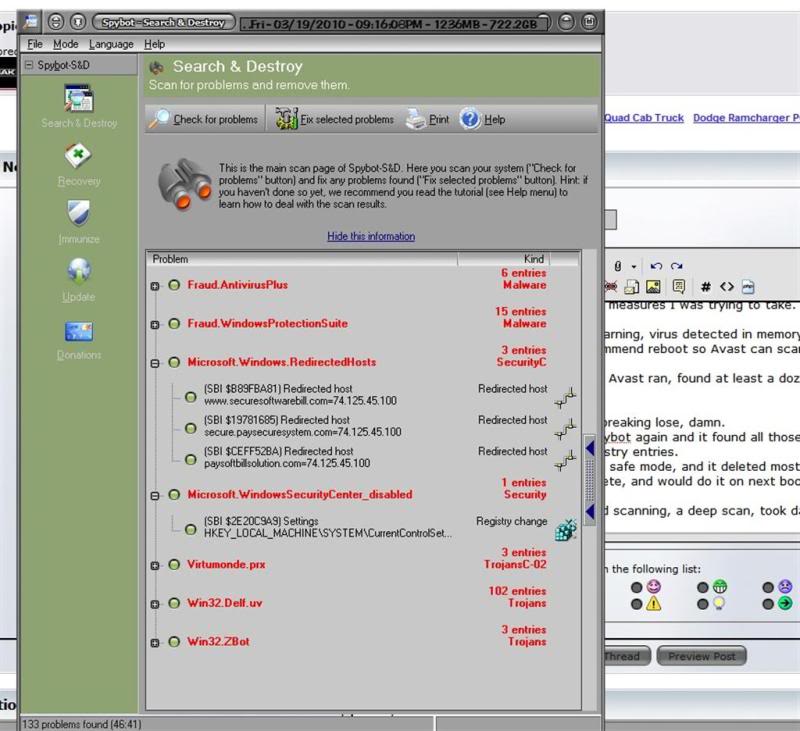Click redo icon in forum editor
The width and height of the screenshot is (800, 731).
677,266
